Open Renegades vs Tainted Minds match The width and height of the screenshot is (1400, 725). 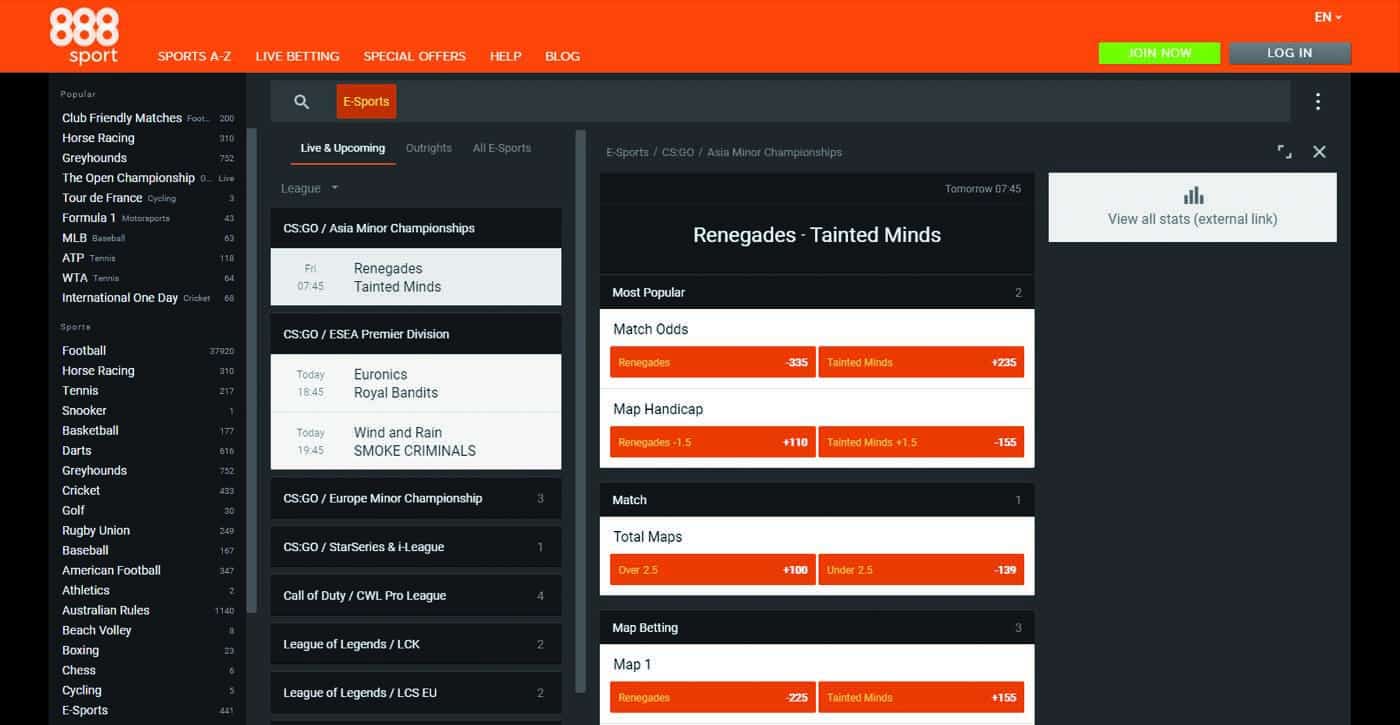coord(416,277)
